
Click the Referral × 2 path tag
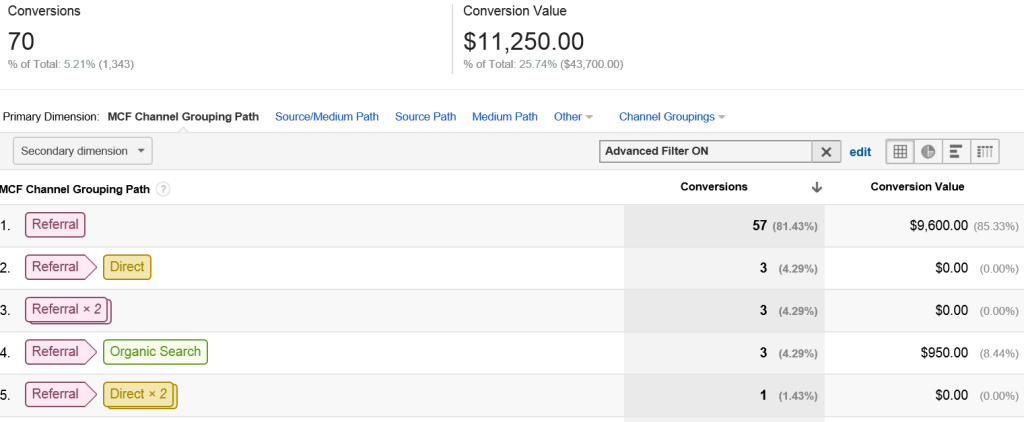(x=68, y=310)
